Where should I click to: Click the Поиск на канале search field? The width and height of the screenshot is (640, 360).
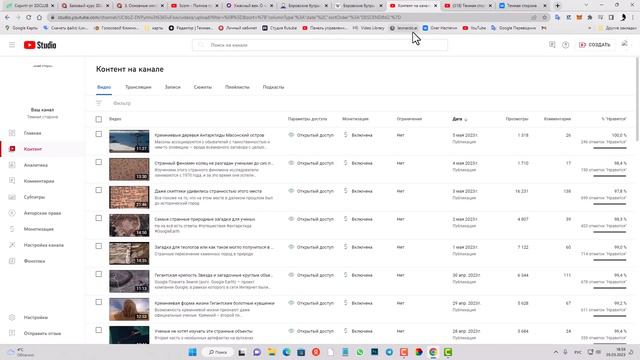click(x=320, y=45)
